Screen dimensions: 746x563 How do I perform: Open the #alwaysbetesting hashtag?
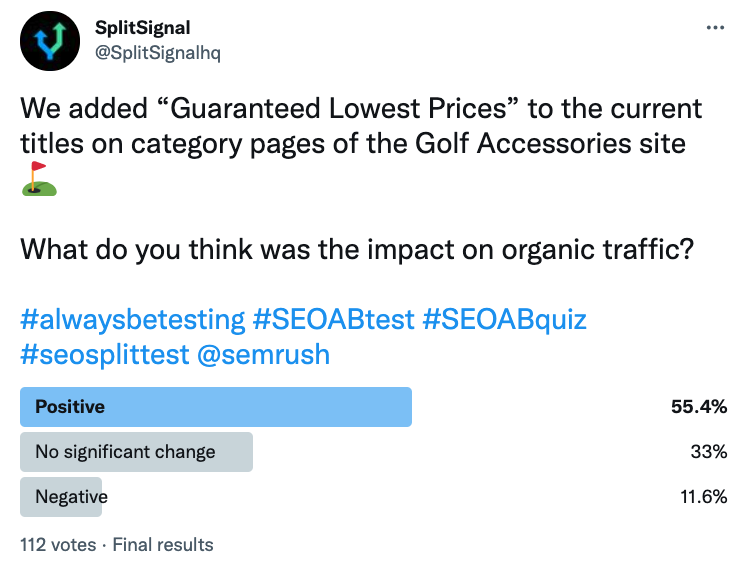[132, 320]
